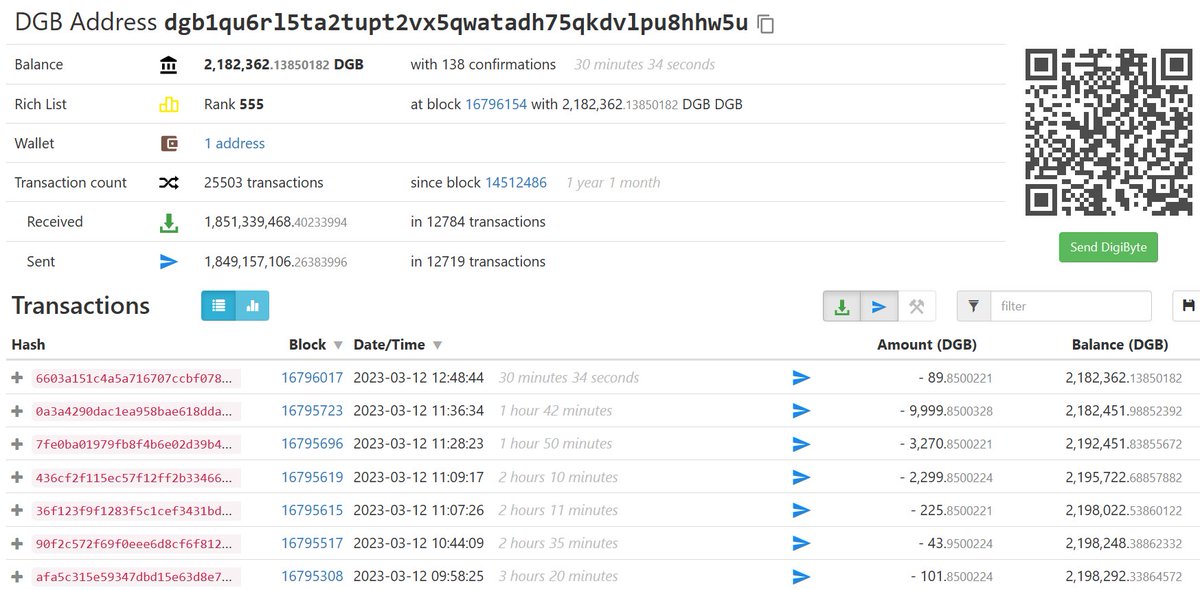The image size is (1200, 590).
Task: Switch to transactions list view
Action: tap(218, 306)
